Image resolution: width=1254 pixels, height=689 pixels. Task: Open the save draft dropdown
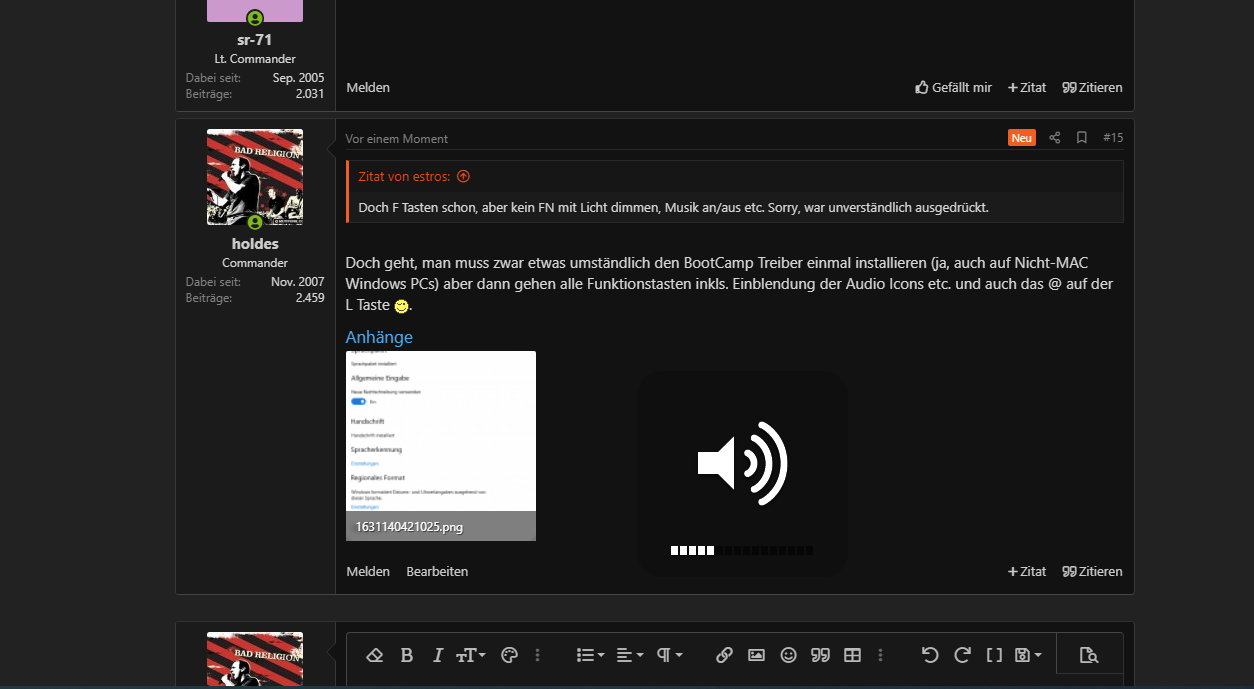1028,655
